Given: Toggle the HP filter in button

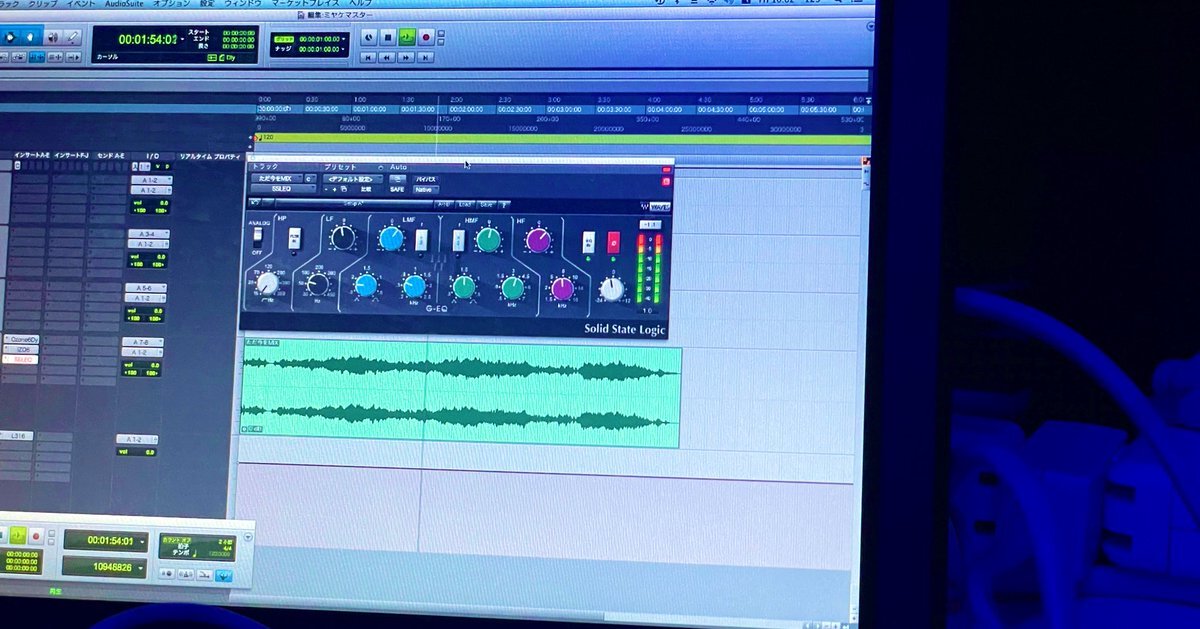Looking at the screenshot, I should [294, 238].
